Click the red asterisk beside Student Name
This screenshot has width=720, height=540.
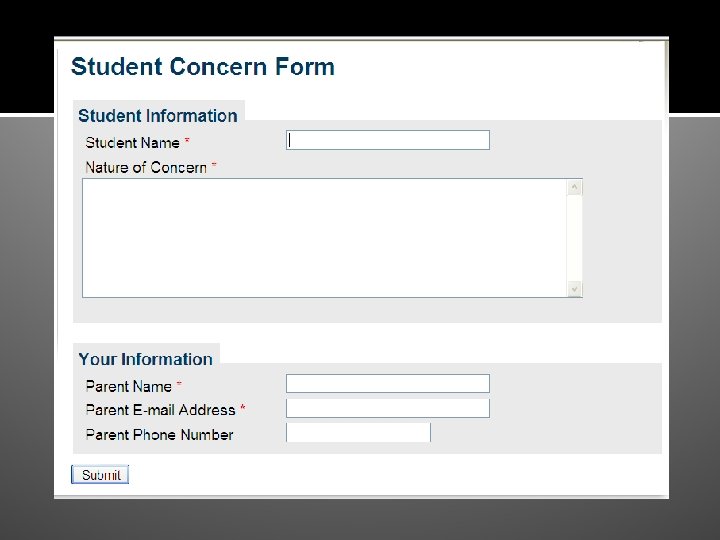pos(187,142)
